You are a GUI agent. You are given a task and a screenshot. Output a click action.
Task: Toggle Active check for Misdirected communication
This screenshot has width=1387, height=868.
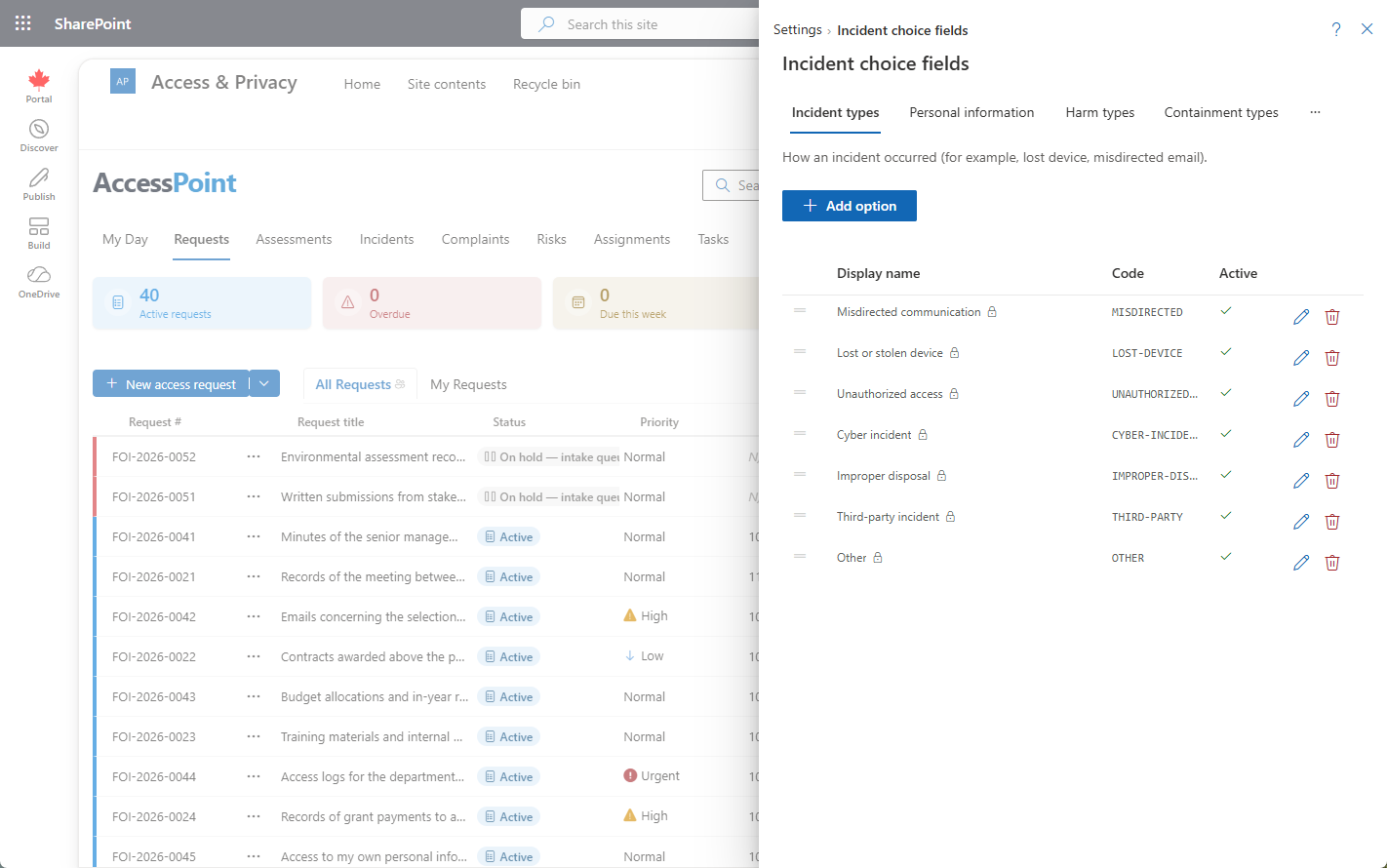(x=1226, y=311)
